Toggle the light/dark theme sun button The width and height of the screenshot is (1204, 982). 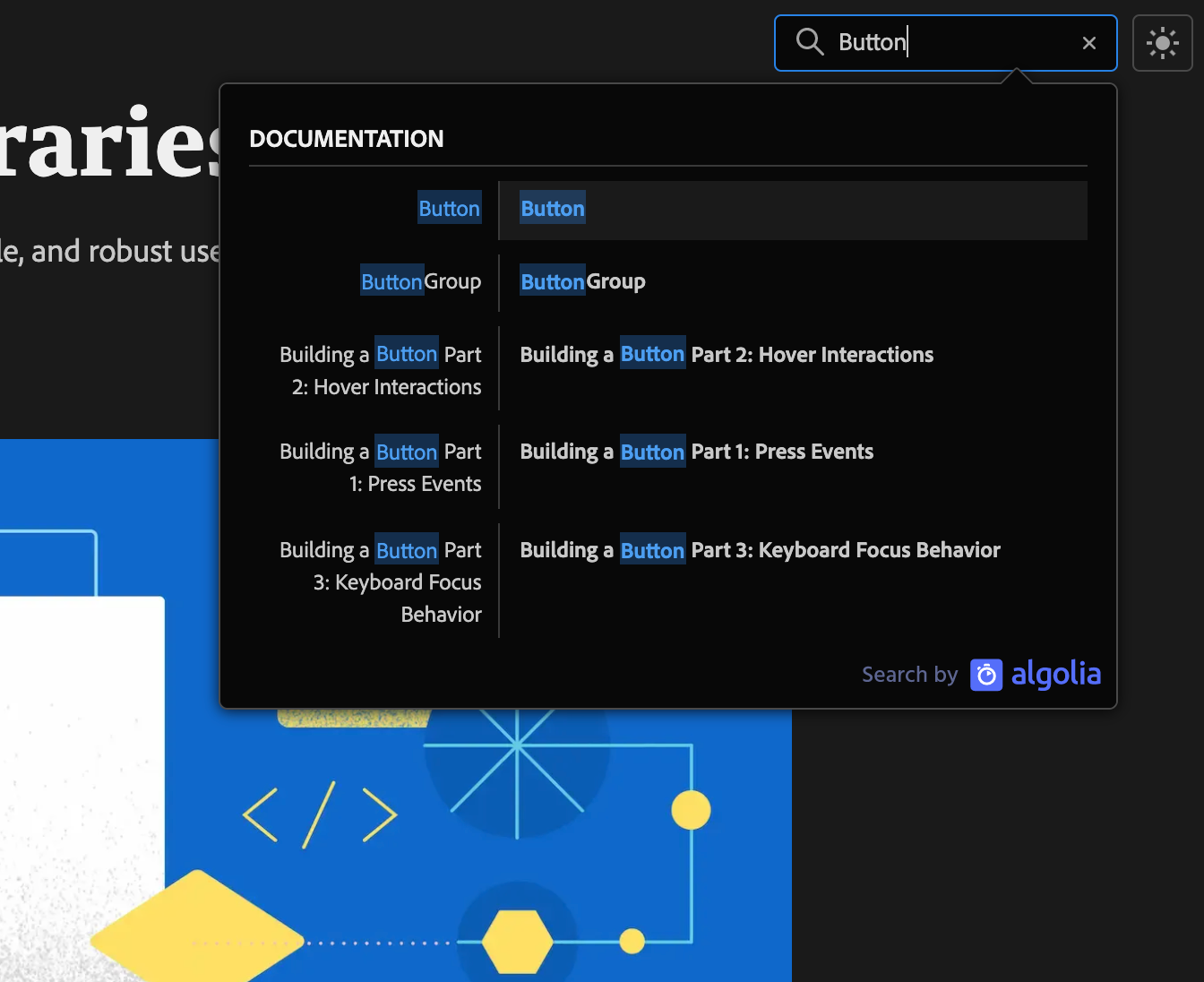click(1163, 43)
